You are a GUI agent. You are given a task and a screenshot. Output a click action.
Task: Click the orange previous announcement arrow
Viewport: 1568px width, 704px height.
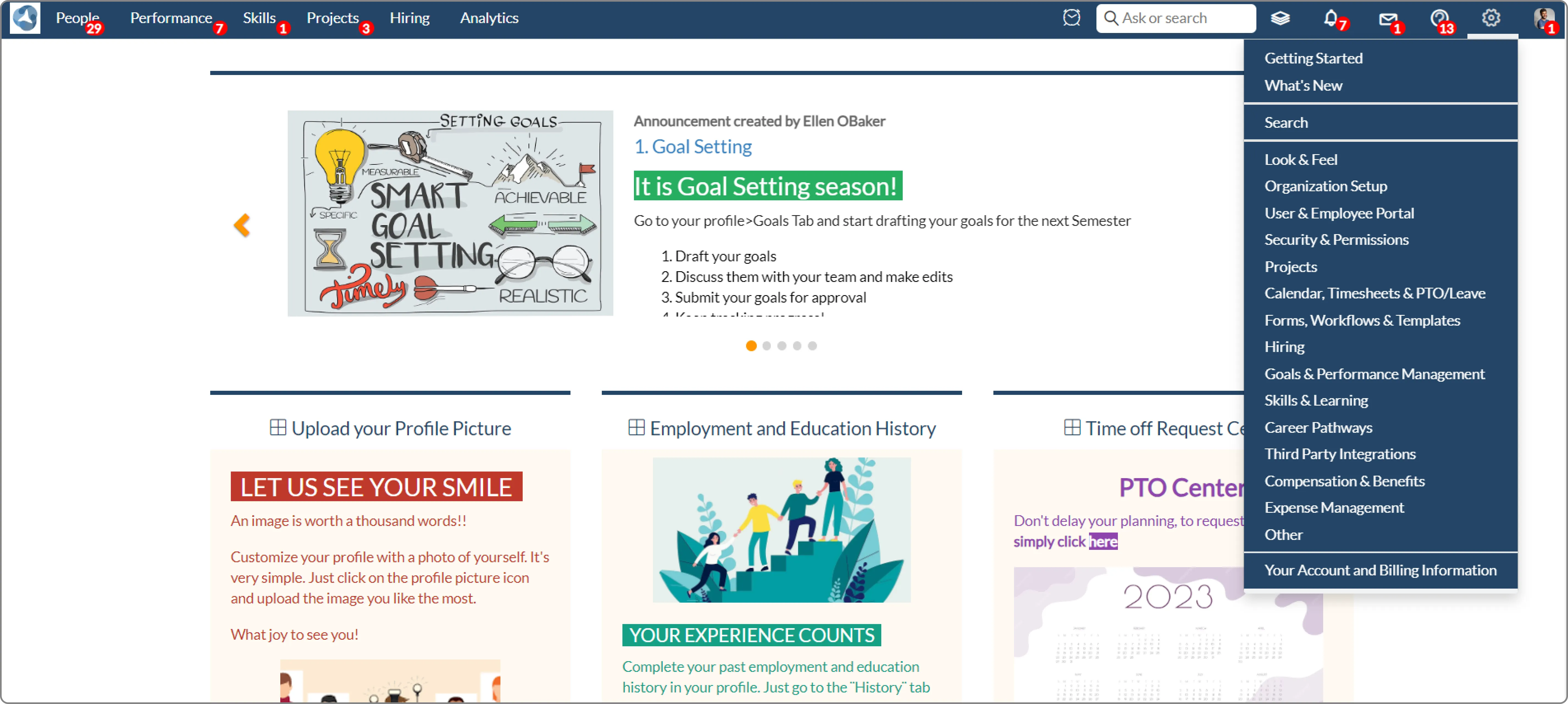coord(242,225)
